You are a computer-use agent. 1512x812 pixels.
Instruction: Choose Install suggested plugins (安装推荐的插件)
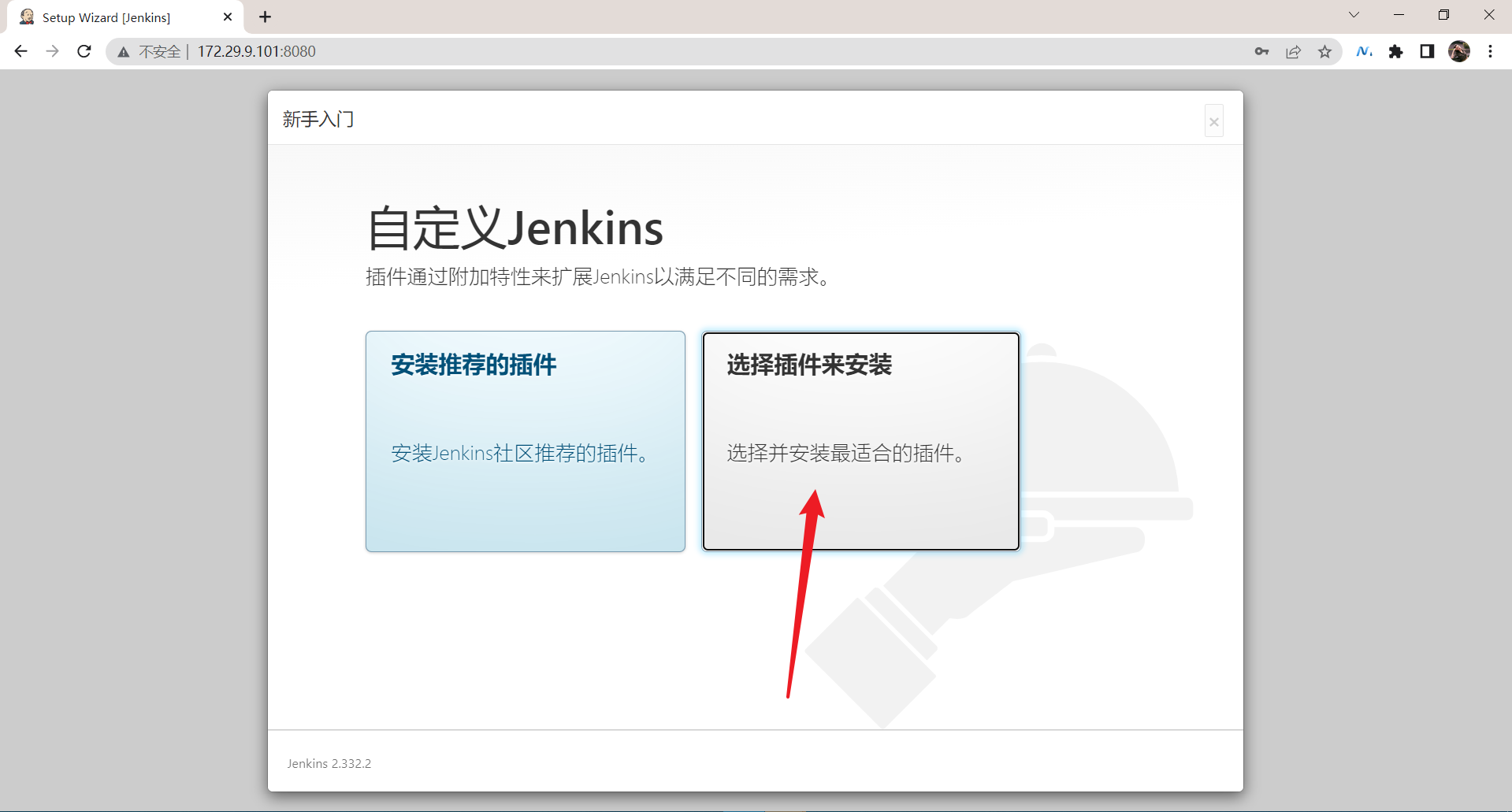525,441
